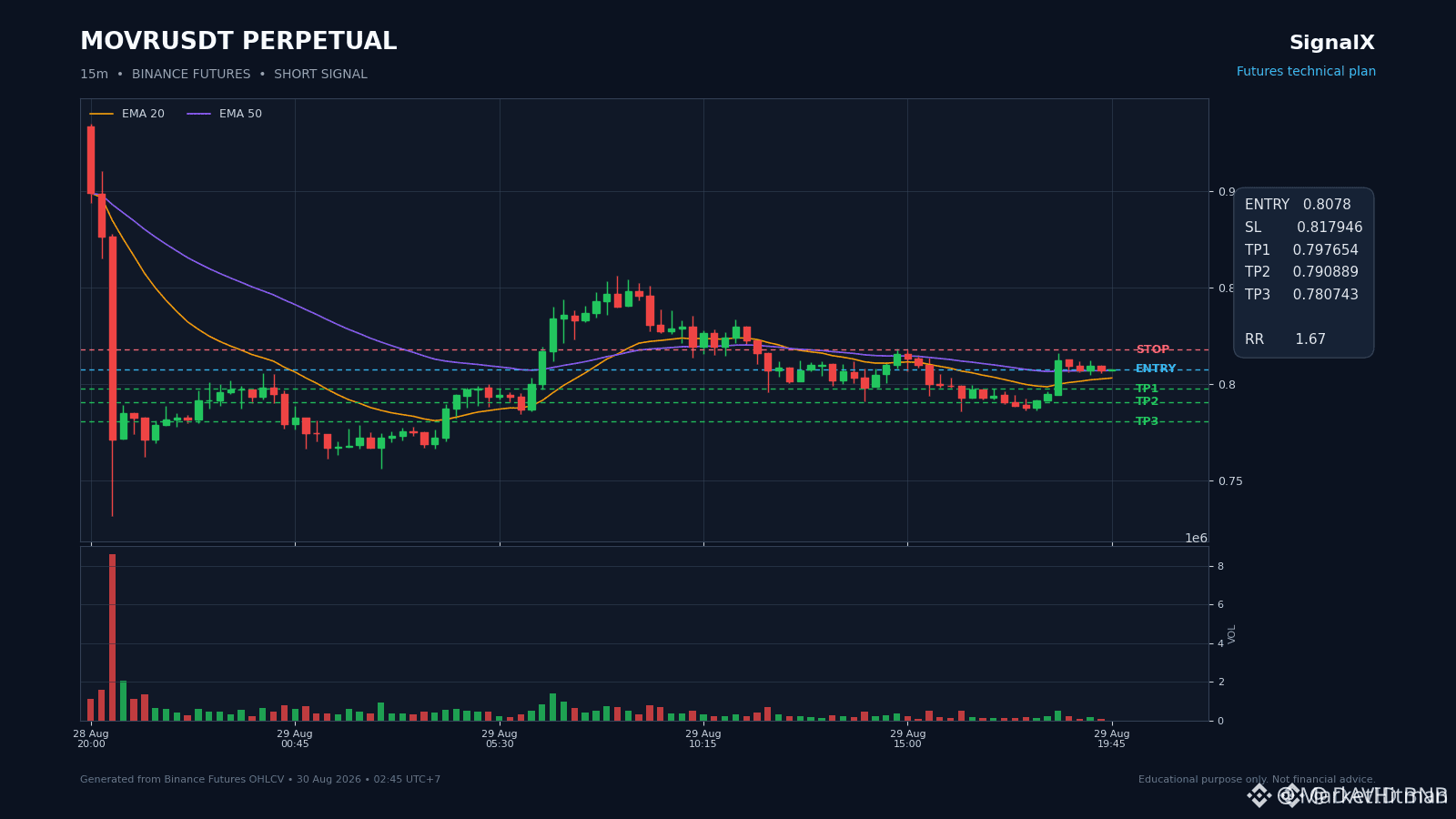Image resolution: width=1456 pixels, height=819 pixels.
Task: Click the SHORT SIGNAL subtitle text
Action: pos(320,75)
